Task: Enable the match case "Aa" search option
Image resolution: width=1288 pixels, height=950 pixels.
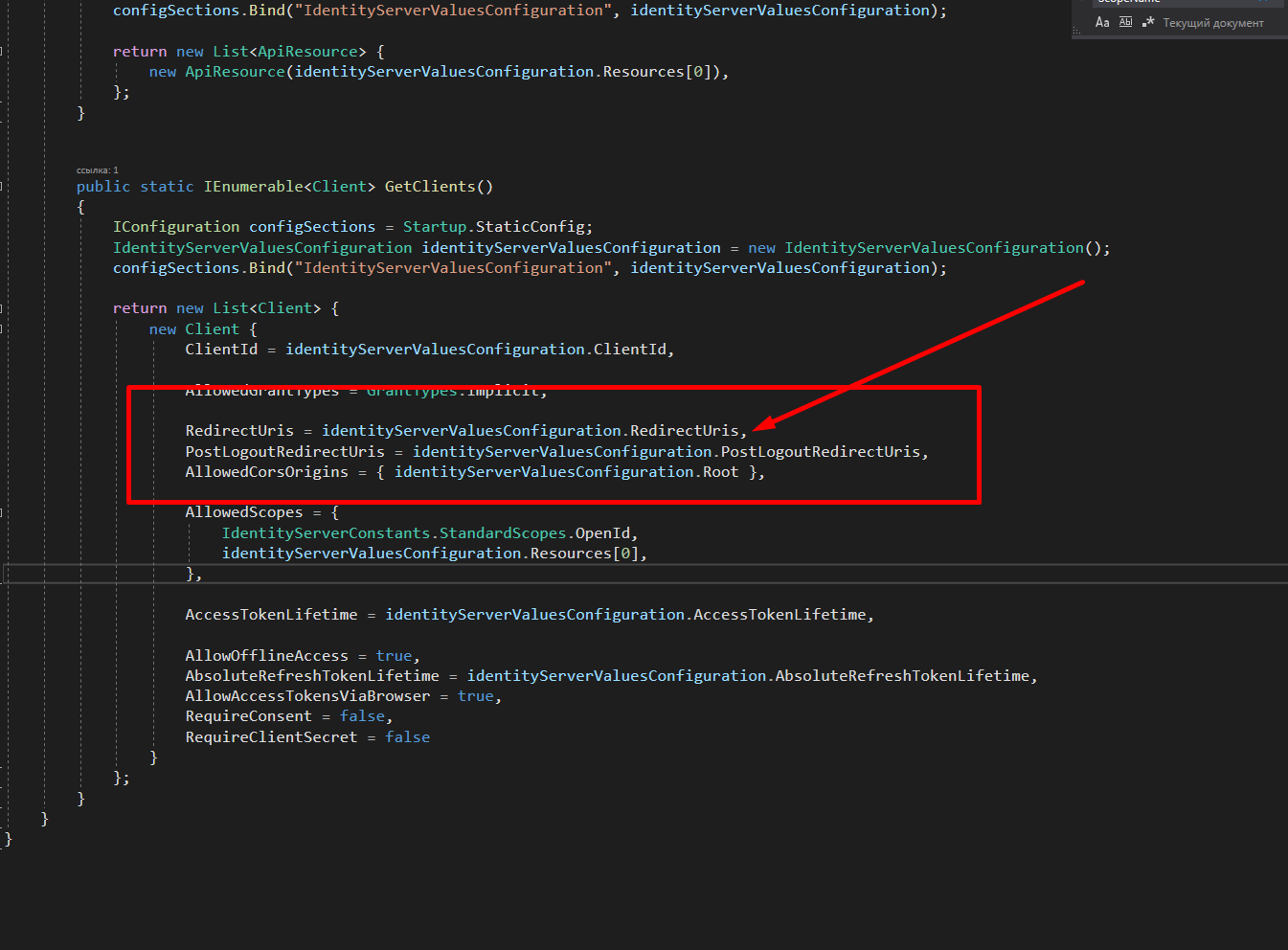Action: tap(1102, 21)
